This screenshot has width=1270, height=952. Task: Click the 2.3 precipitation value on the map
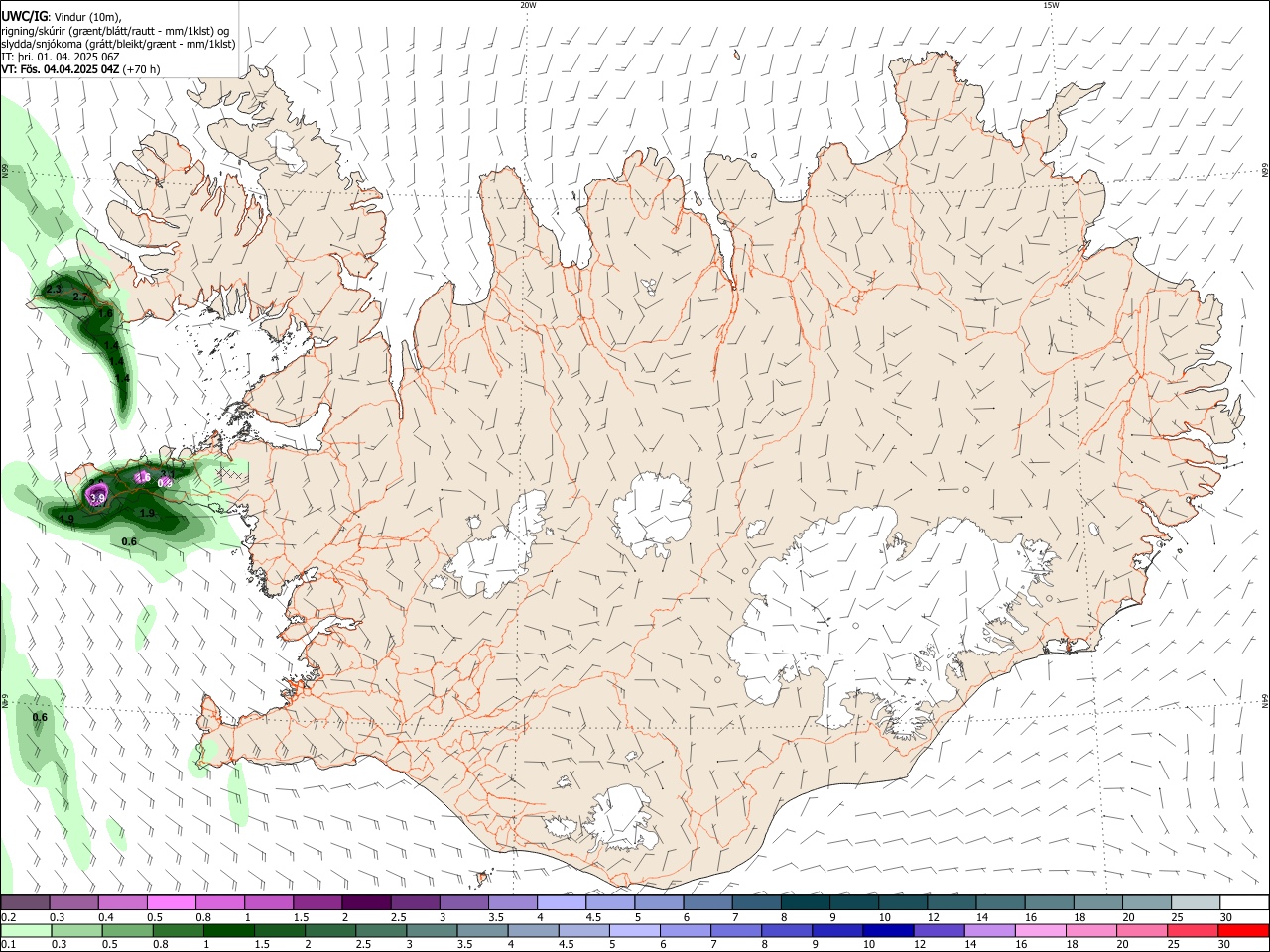[x=54, y=290]
